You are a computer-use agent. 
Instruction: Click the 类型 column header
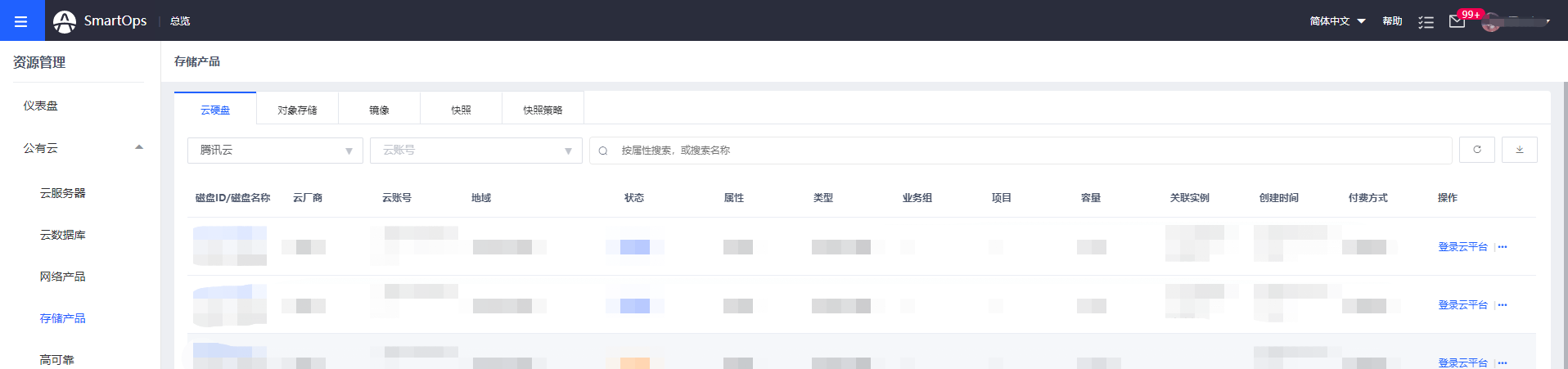point(823,198)
